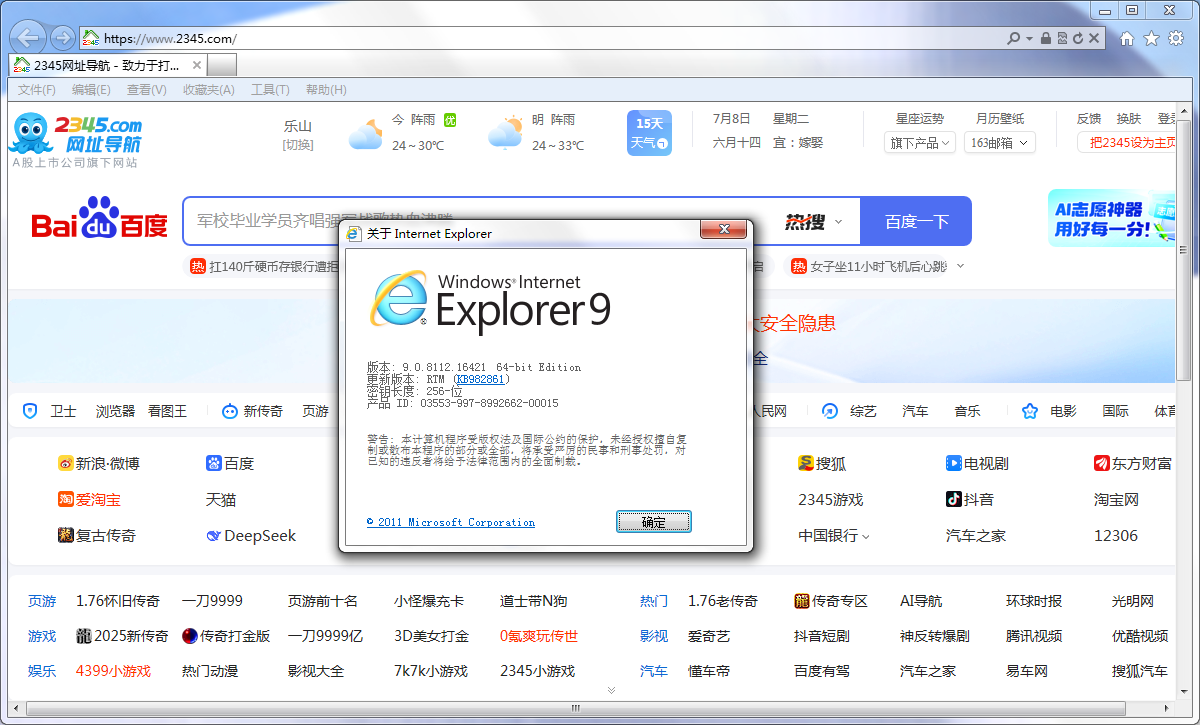Screen dimensions: 1200x725
Task: Click the browser Forward arrow button
Action: tap(62, 38)
